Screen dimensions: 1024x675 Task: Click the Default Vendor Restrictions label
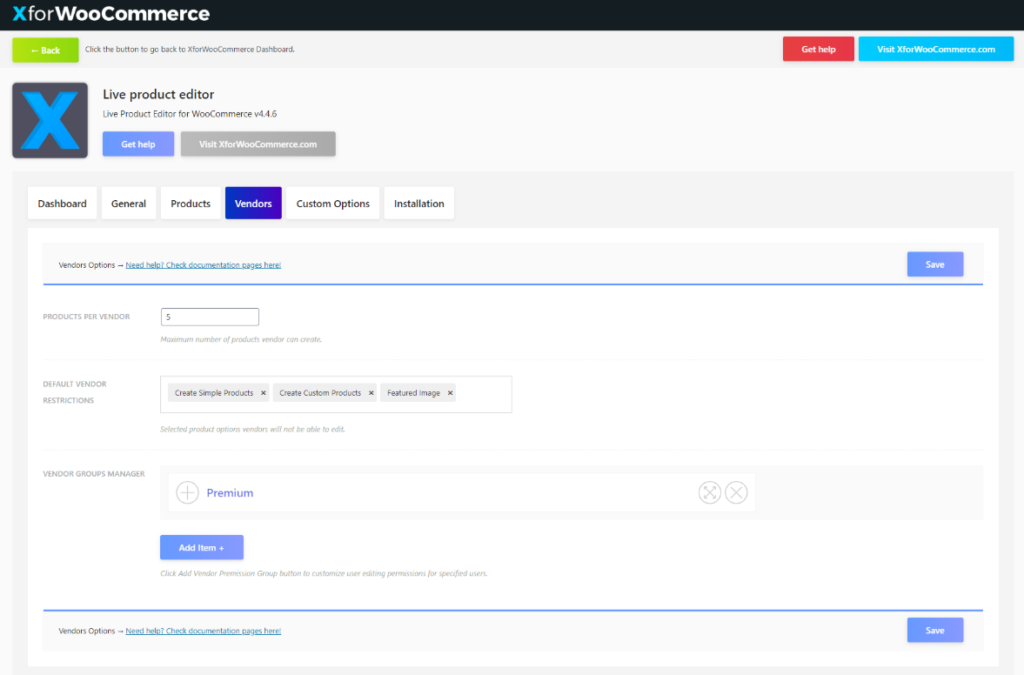[x=74, y=392]
